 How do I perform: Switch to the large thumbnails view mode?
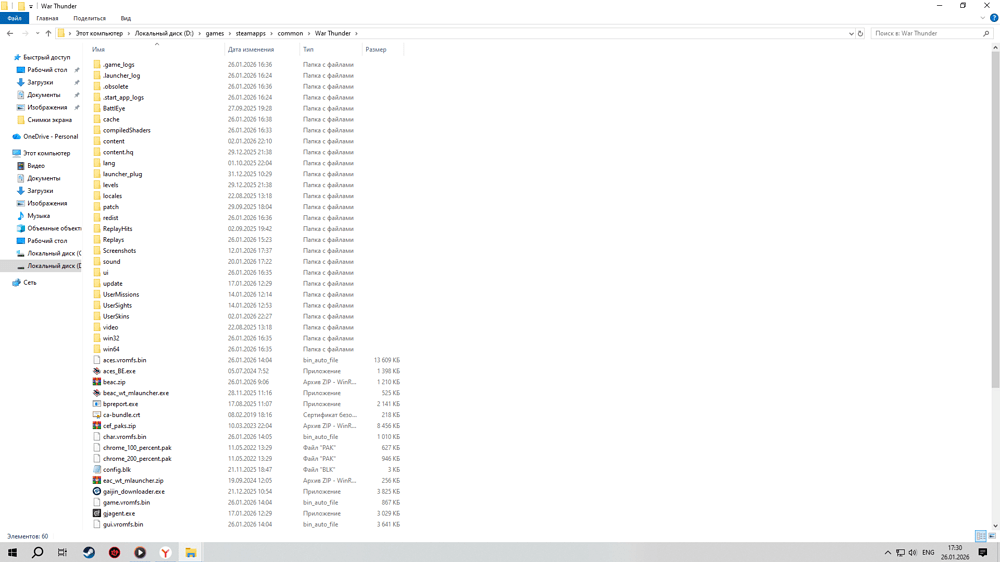tap(992, 537)
